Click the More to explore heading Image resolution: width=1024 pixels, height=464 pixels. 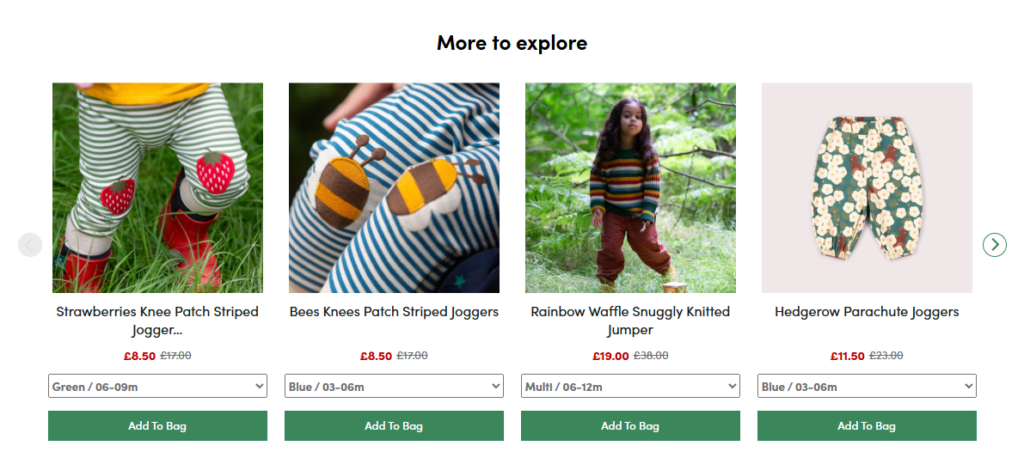511,43
